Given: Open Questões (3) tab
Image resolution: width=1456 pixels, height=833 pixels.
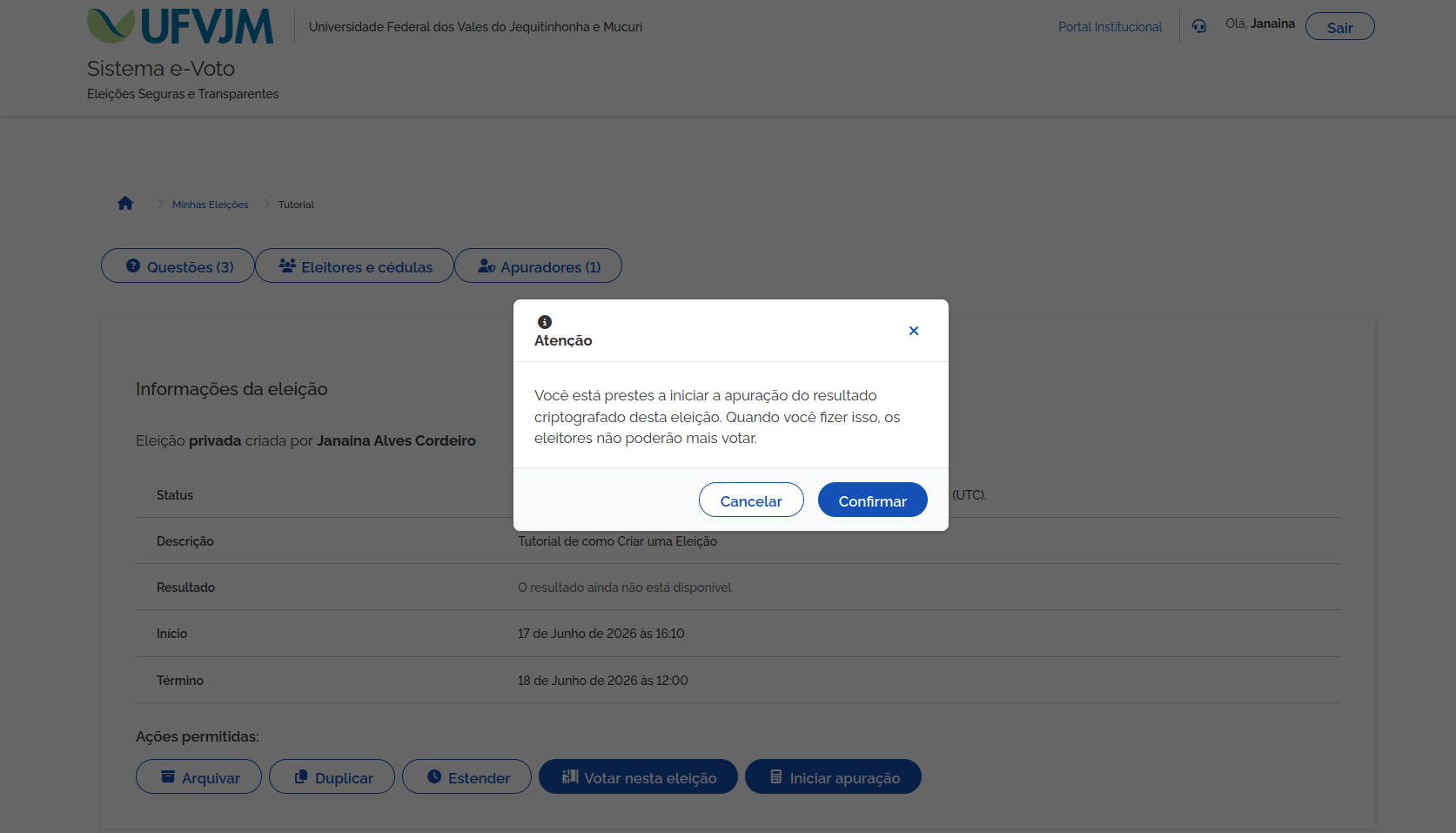Looking at the screenshot, I should click(178, 265).
